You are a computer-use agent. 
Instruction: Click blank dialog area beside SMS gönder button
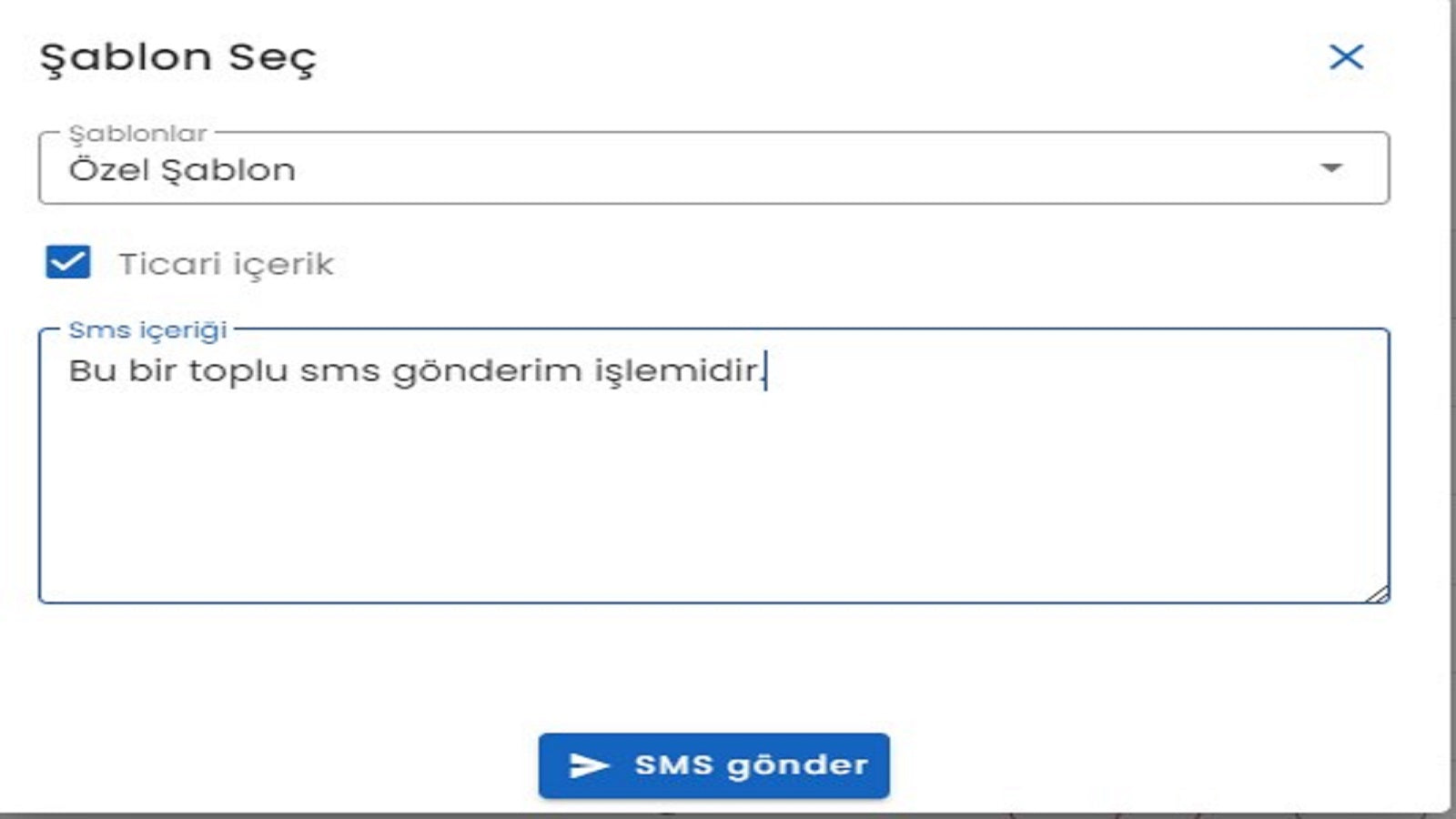point(1137,764)
